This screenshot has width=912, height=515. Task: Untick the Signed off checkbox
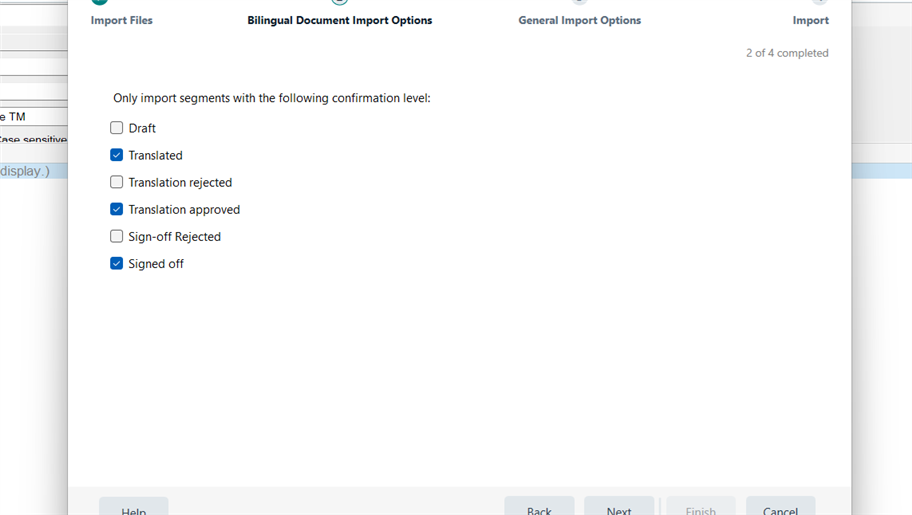point(116,263)
